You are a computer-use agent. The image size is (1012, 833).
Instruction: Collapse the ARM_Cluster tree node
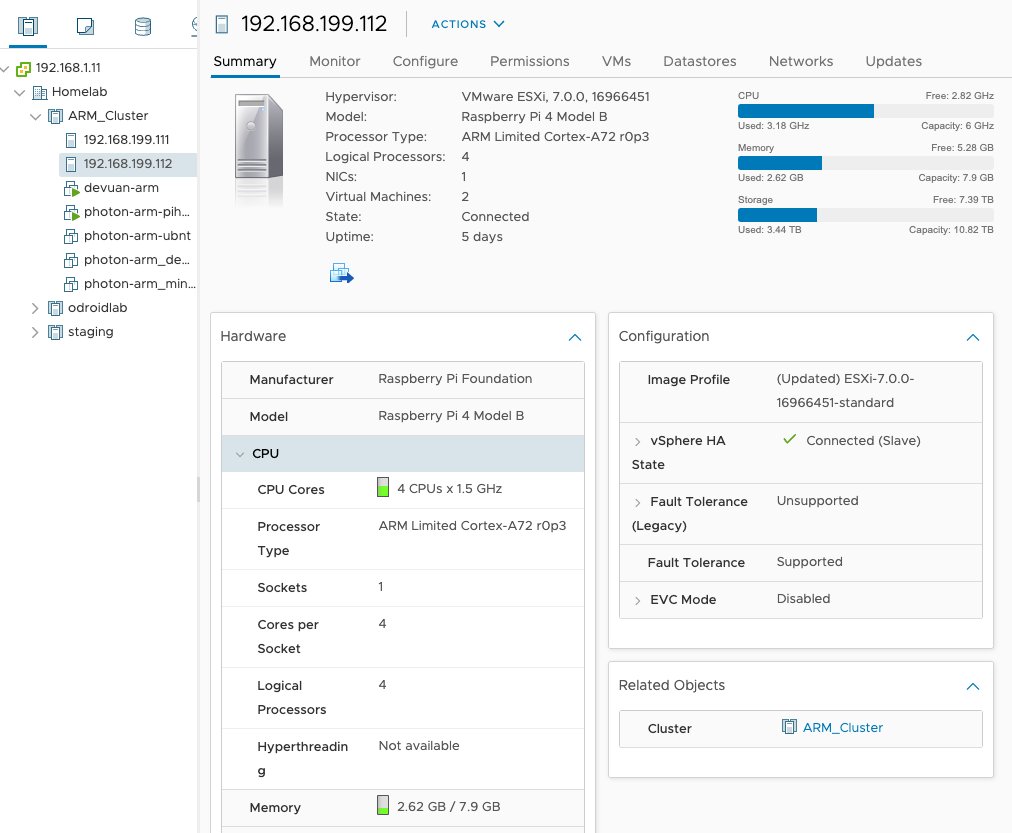coord(35,117)
